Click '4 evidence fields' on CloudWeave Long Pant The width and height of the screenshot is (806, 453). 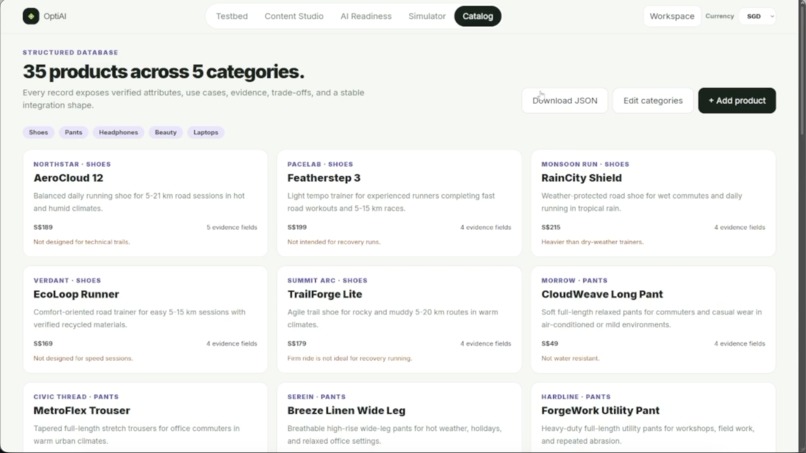click(x=740, y=343)
